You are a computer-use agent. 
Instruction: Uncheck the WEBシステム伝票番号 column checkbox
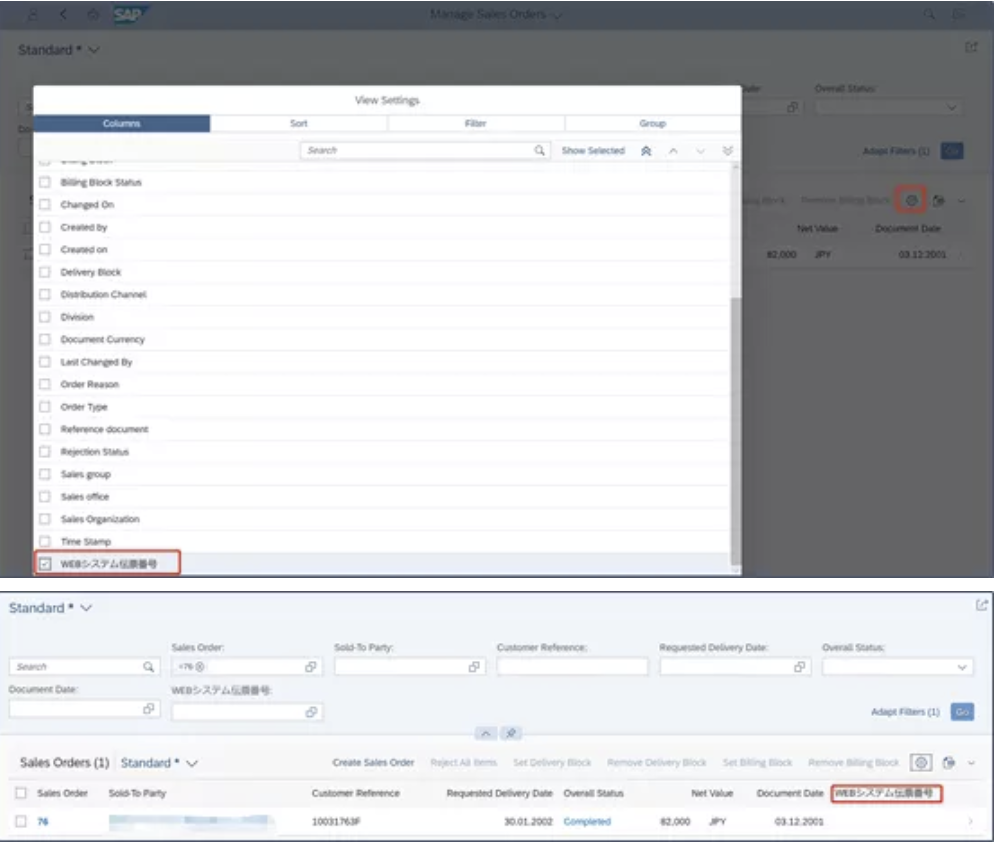point(45,564)
